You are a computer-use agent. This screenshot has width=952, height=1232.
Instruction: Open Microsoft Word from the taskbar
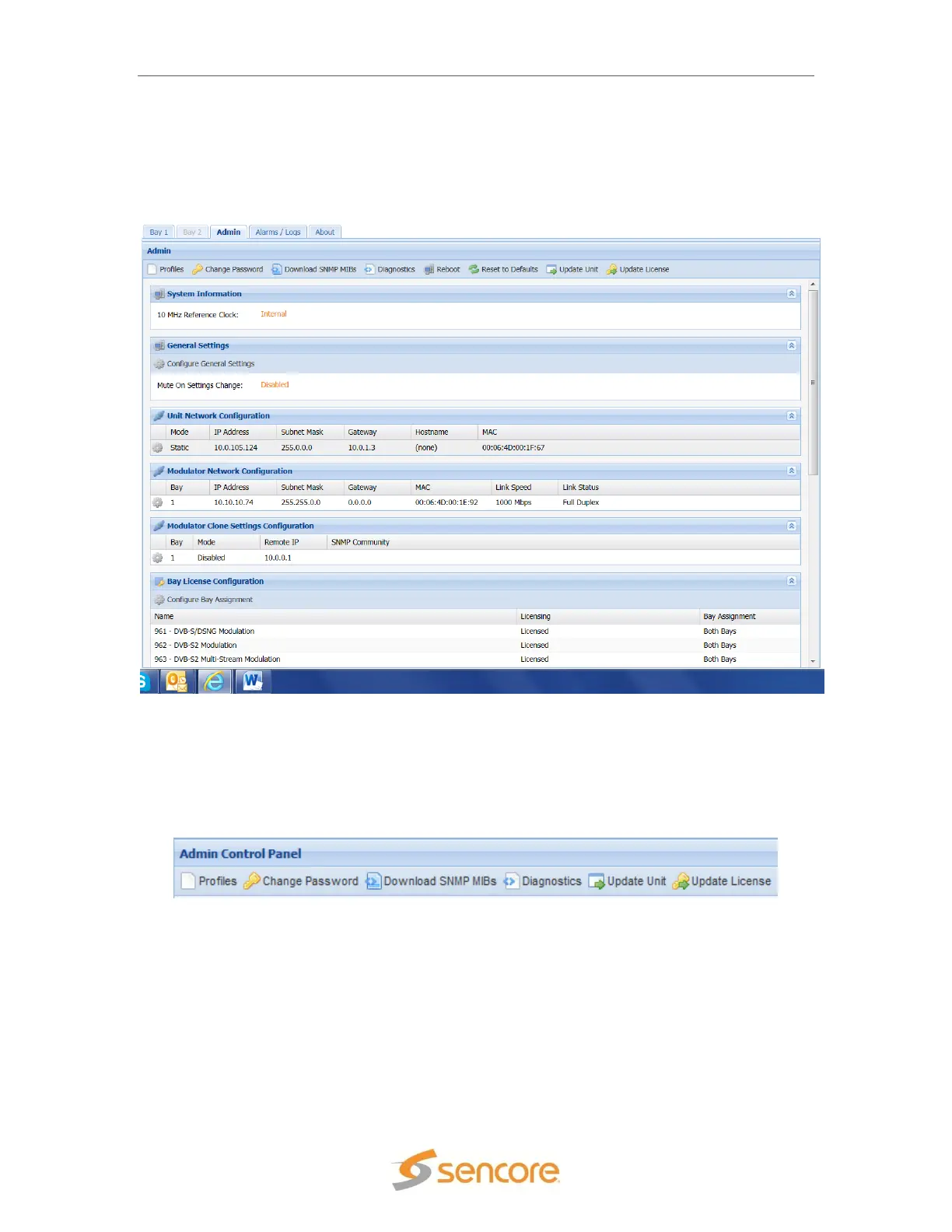[x=252, y=682]
